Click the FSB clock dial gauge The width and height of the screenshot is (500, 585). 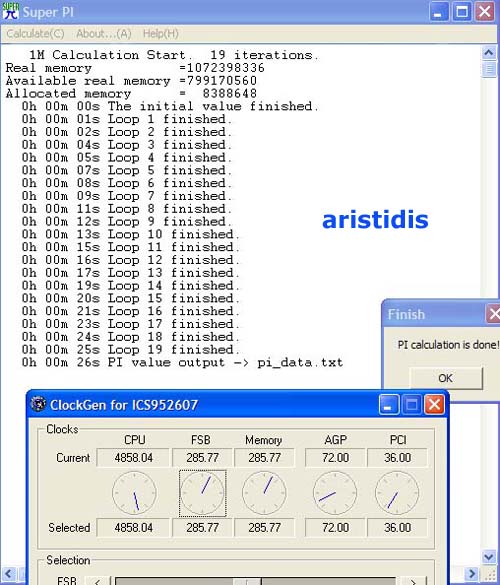pyautogui.click(x=203, y=493)
